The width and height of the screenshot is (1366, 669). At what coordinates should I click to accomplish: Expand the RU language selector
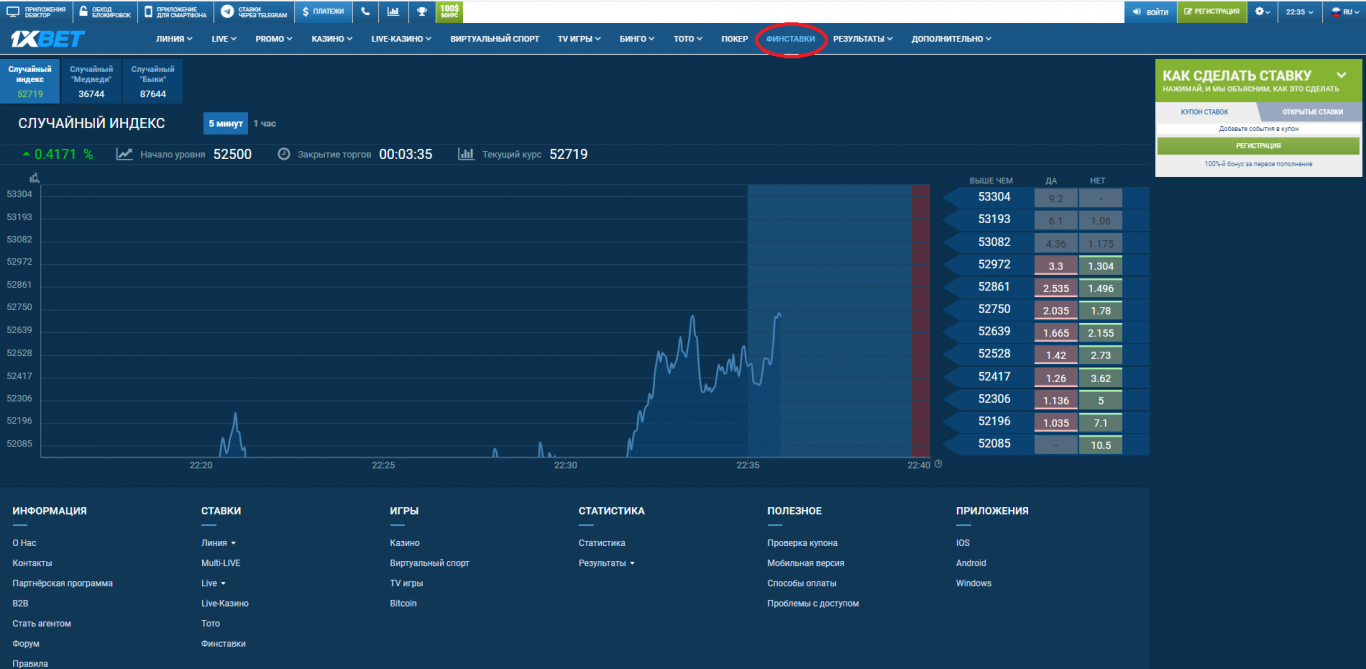point(1341,12)
